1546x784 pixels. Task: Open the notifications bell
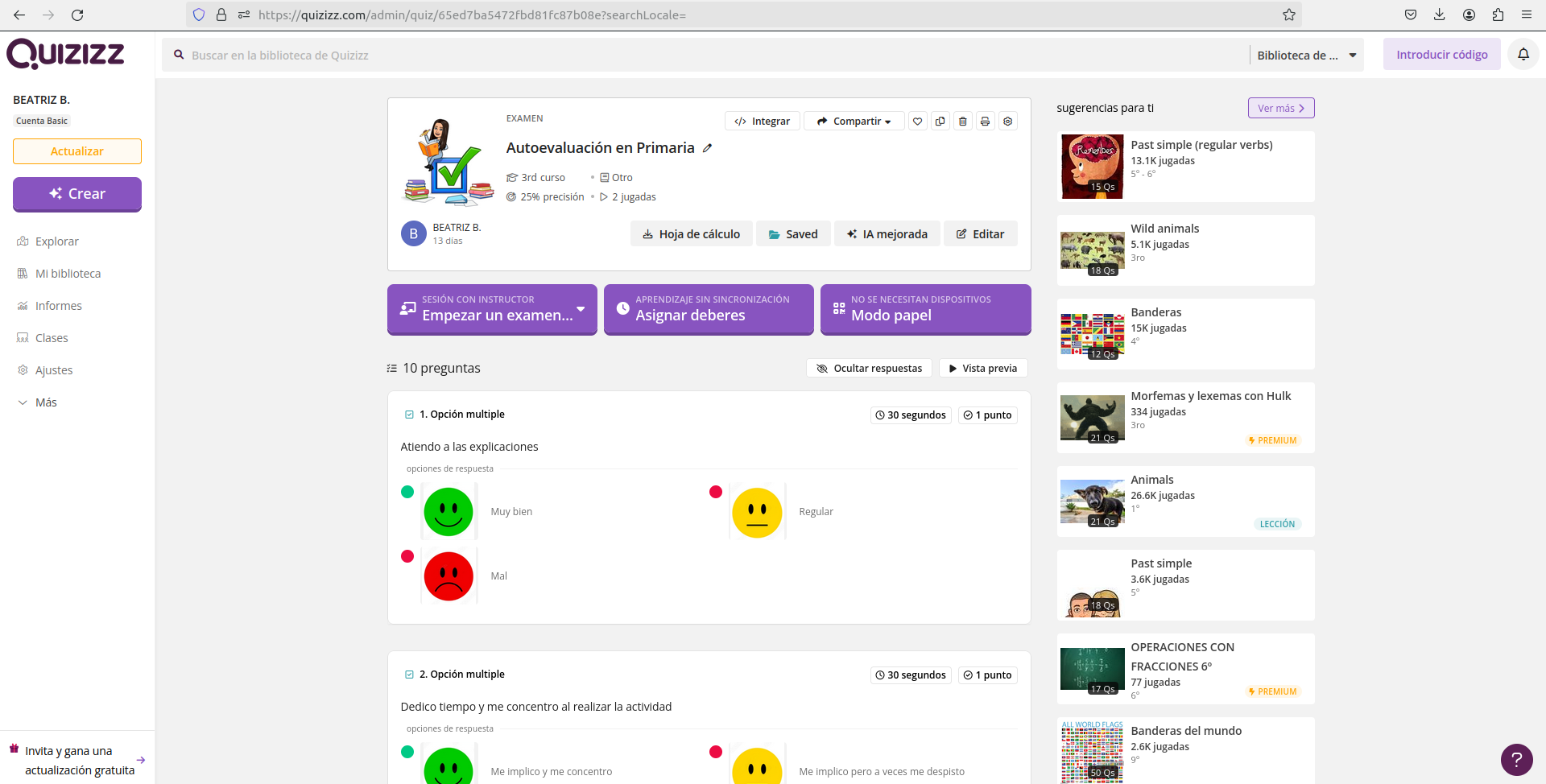tap(1523, 55)
